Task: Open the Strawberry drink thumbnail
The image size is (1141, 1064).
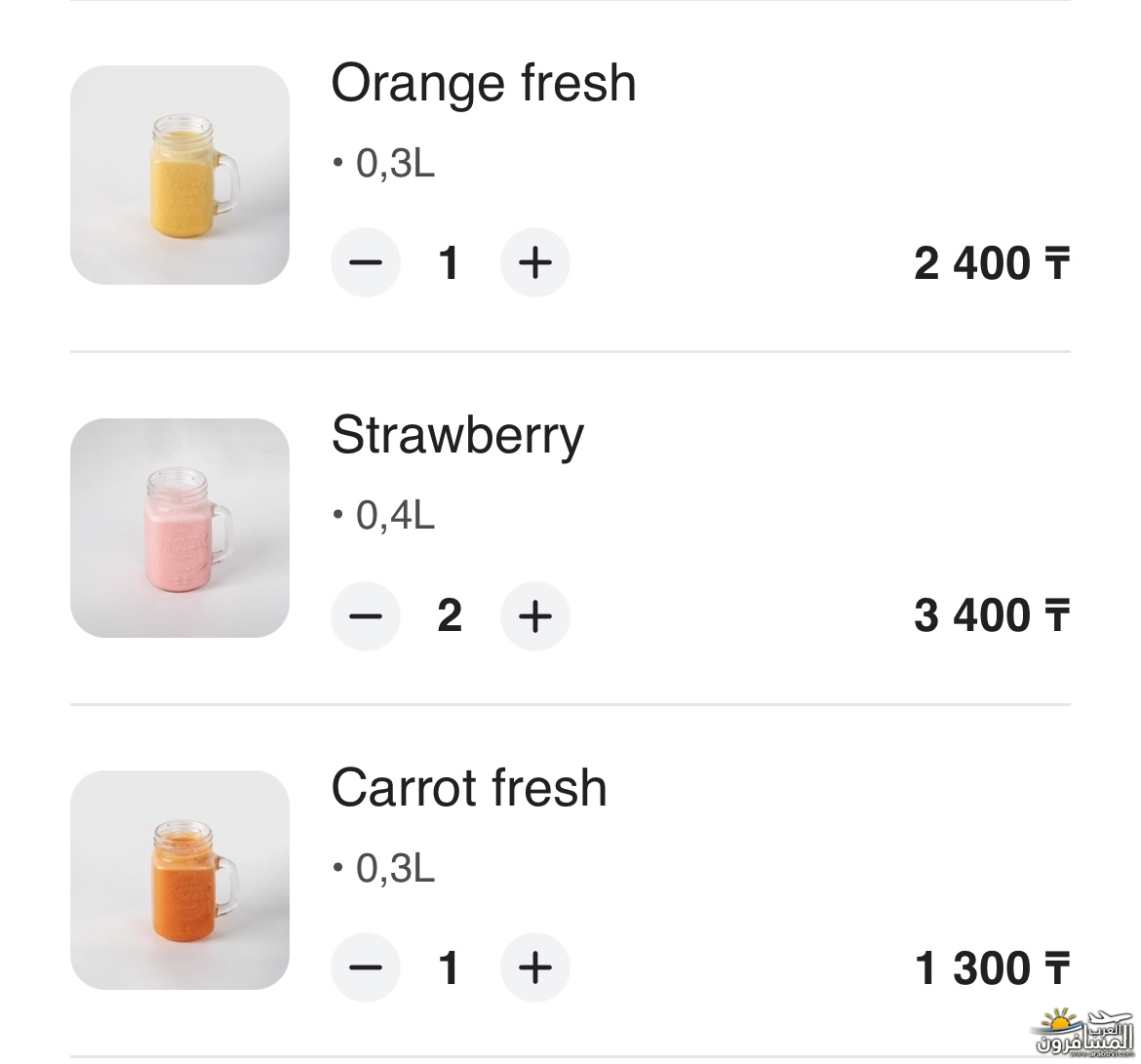Action: (x=179, y=528)
